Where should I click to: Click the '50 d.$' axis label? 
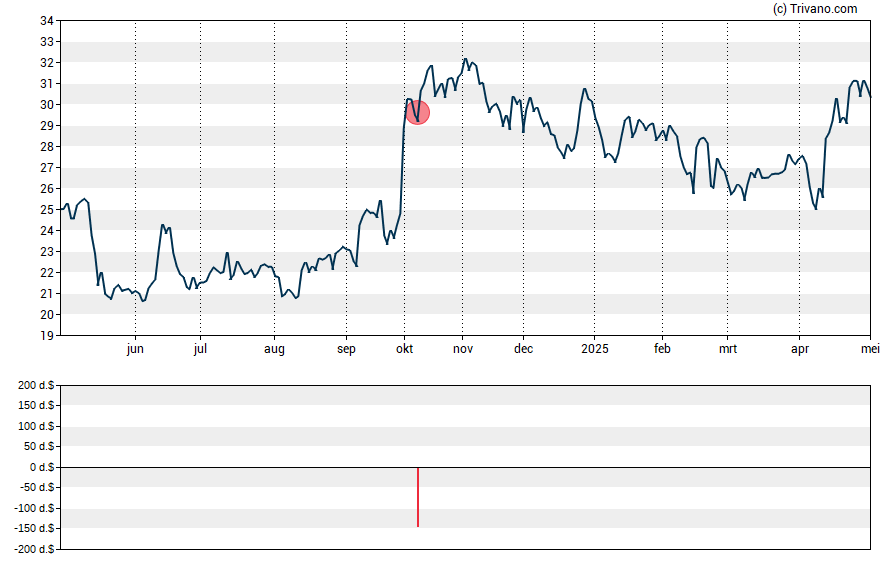click(39, 447)
